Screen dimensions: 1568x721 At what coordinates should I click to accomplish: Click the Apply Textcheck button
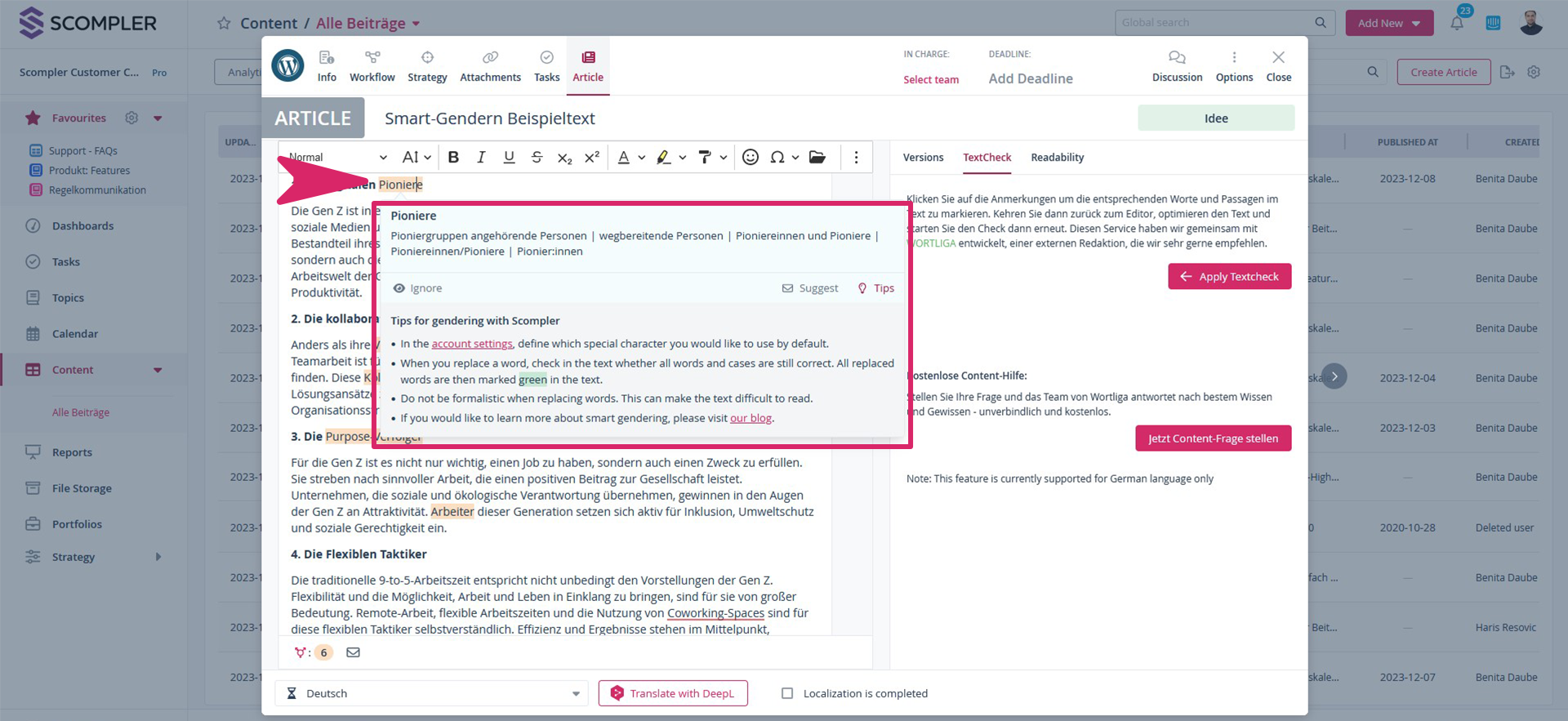coord(1229,277)
